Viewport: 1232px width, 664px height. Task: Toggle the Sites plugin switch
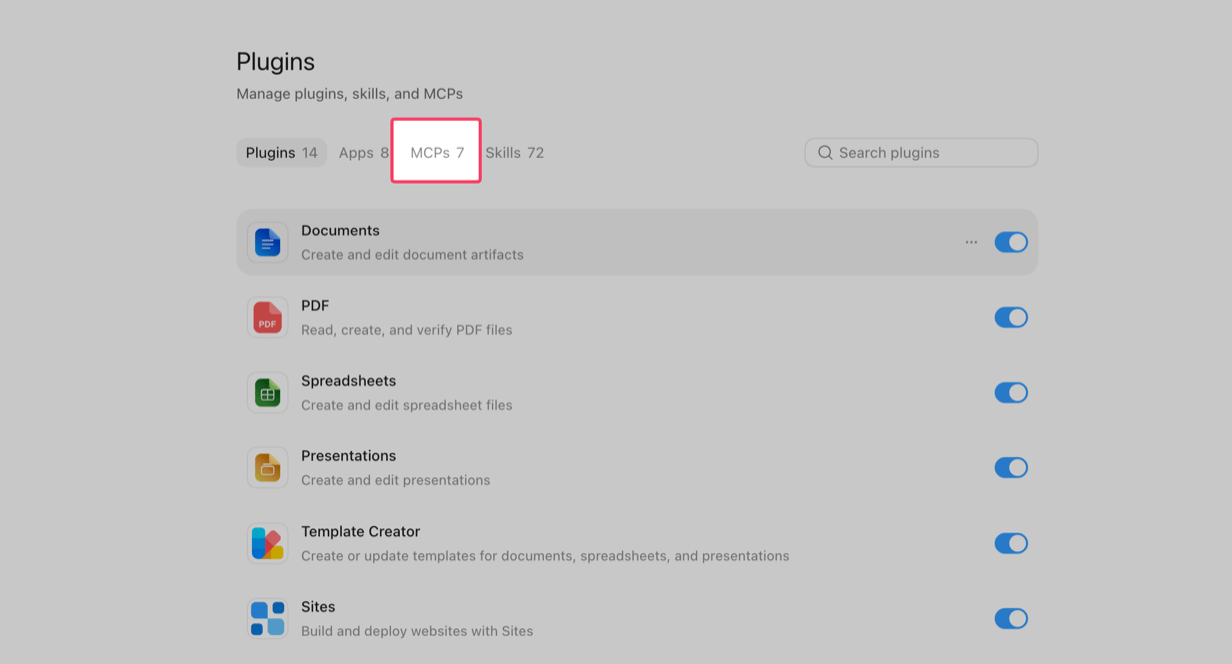coord(1011,618)
